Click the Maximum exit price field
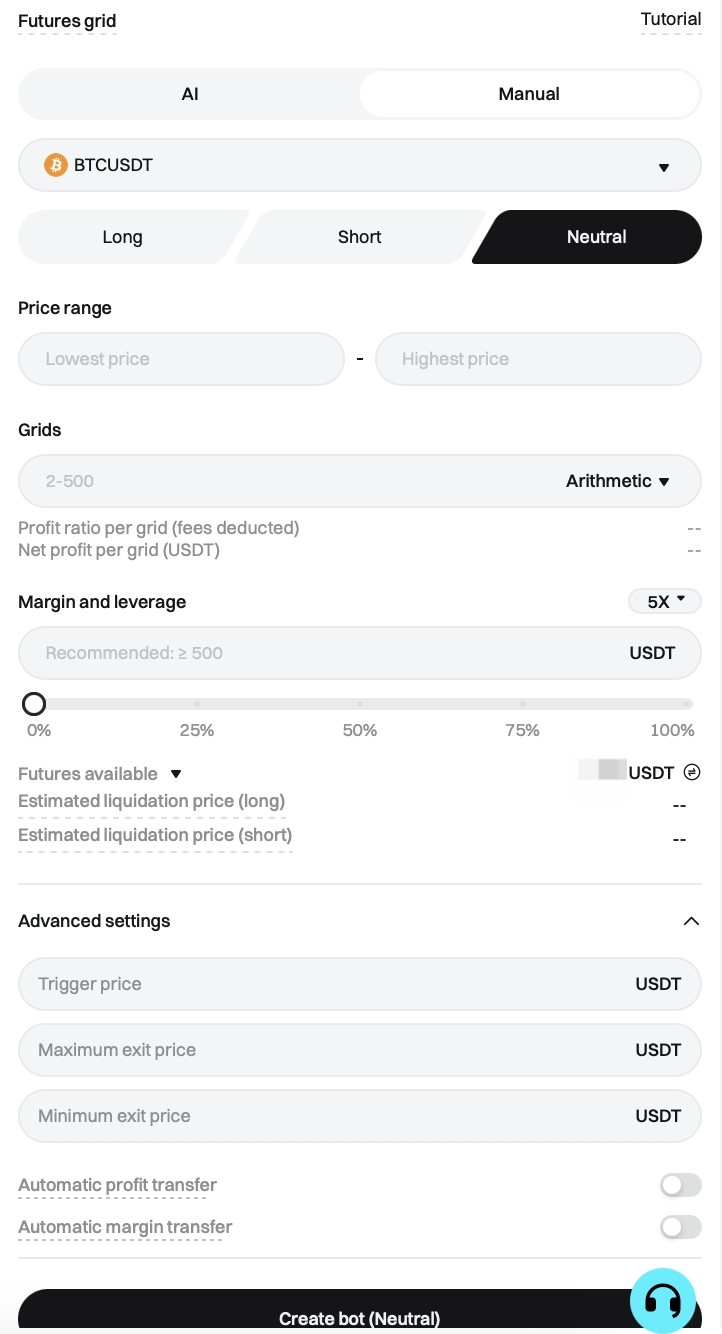This screenshot has height=1334, width=722. pyautogui.click(x=320, y=1050)
